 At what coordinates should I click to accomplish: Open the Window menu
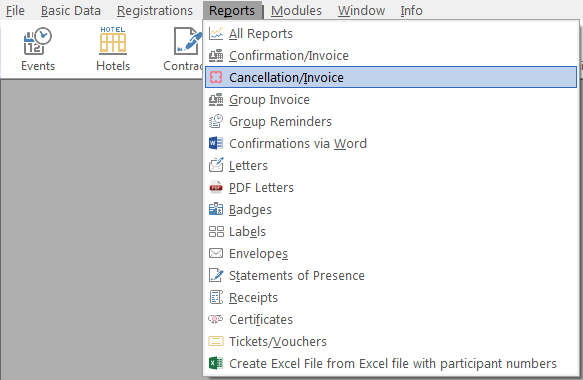coord(361,10)
